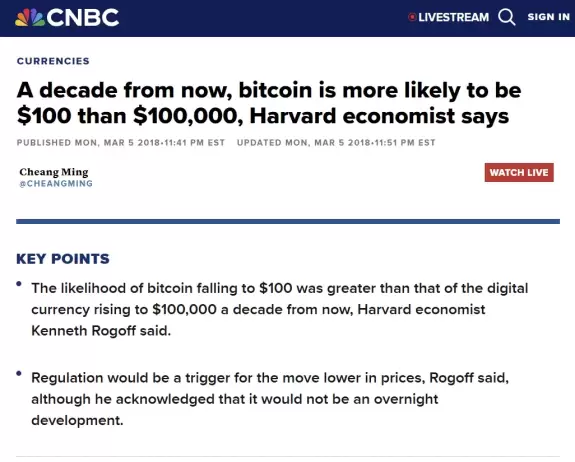Click the second key point about regulation

click(270, 399)
